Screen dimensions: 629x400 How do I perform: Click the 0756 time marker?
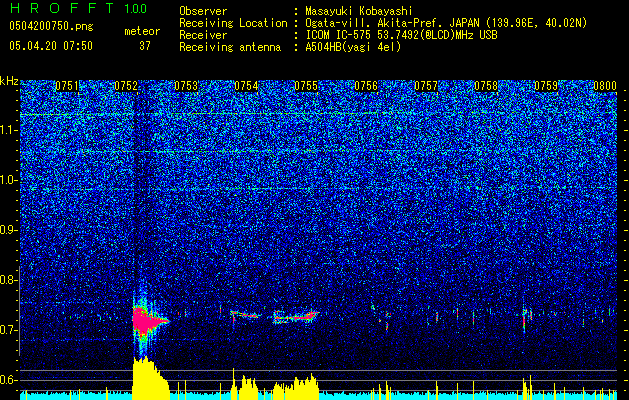366,86
